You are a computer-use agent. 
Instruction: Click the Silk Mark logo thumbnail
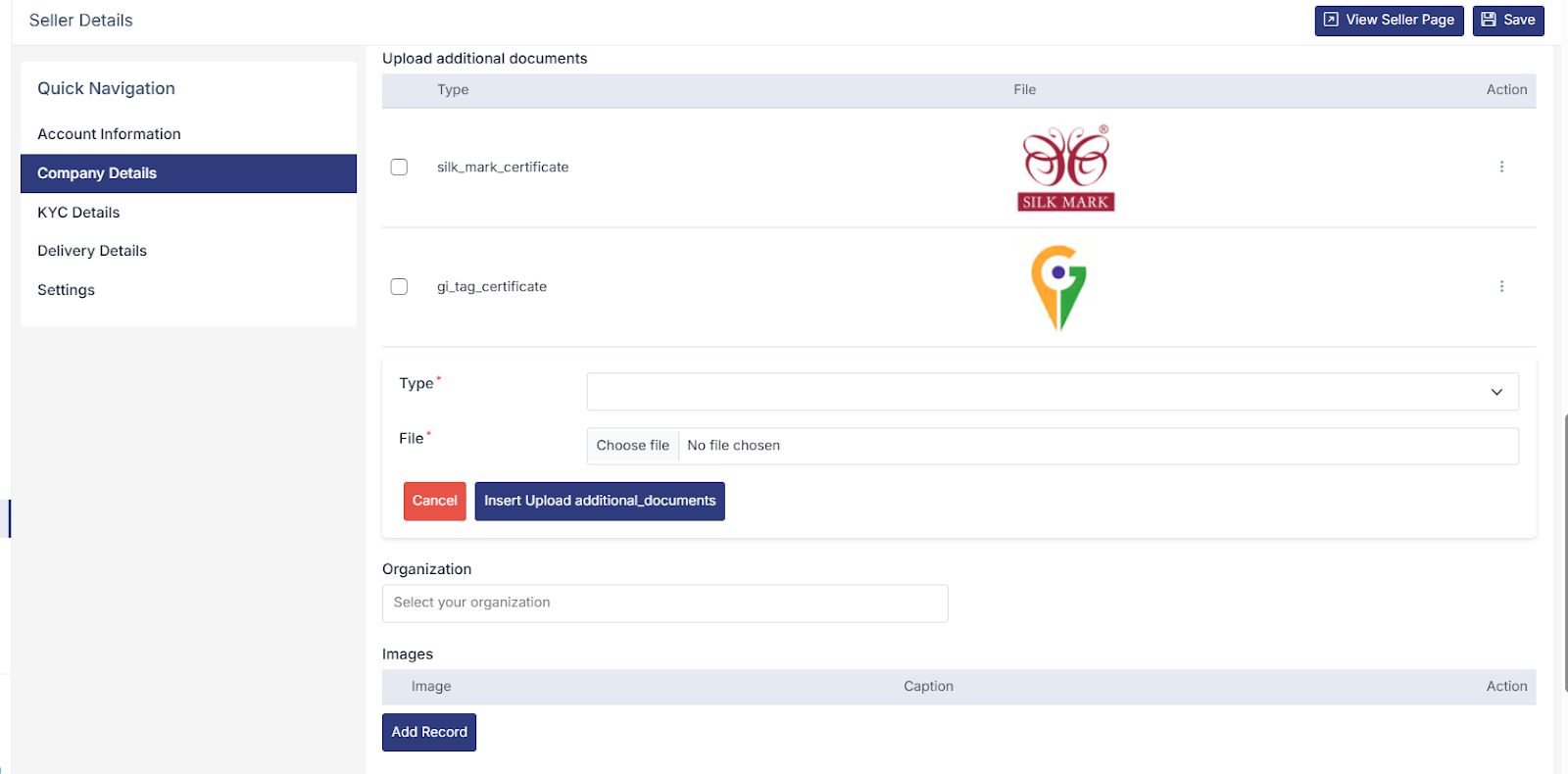tap(1065, 169)
